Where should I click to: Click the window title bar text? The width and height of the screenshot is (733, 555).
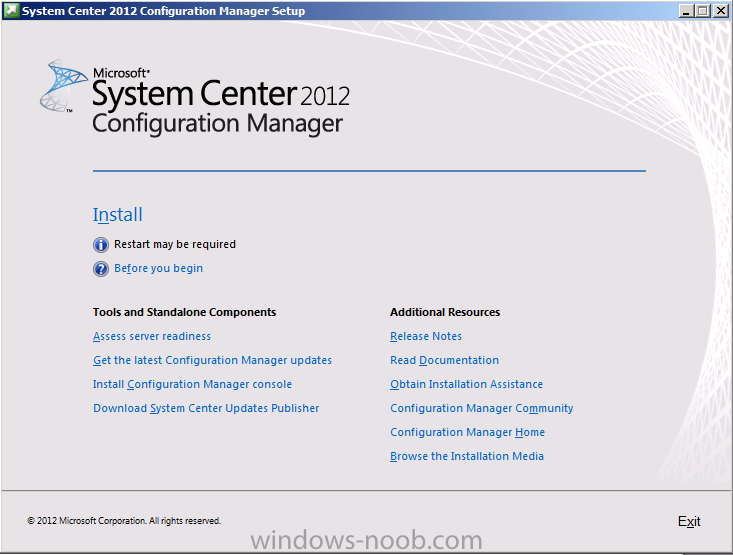pos(163,11)
